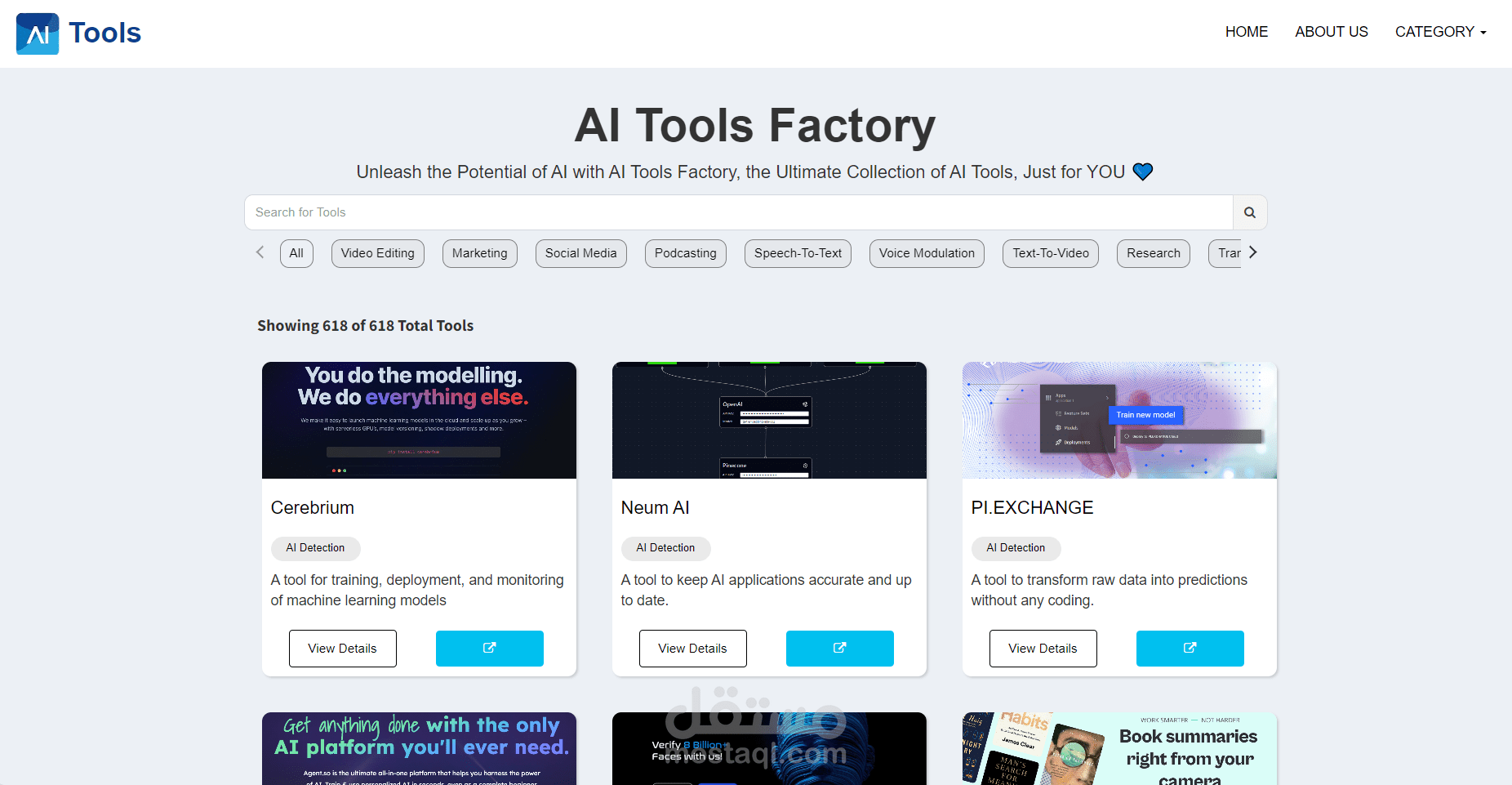Click the AI Tools logo icon

click(x=38, y=33)
